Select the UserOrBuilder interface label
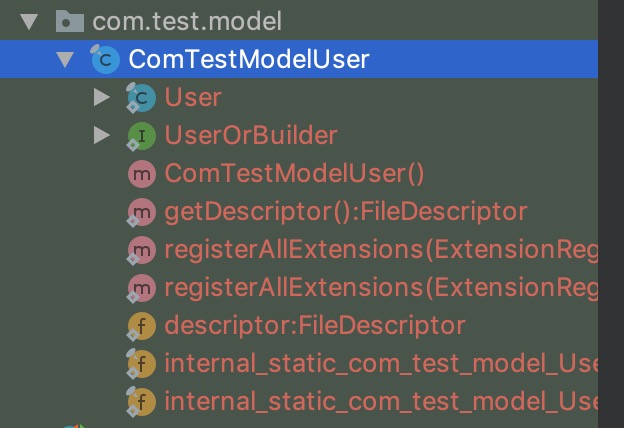 (x=251, y=135)
